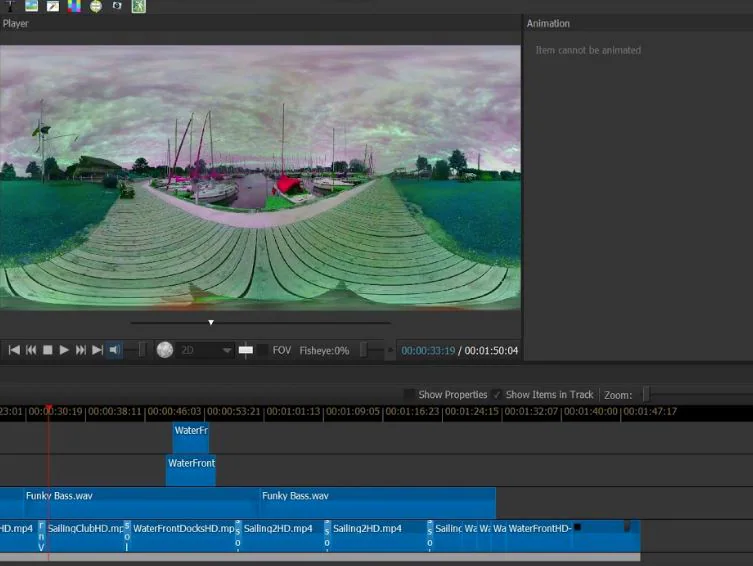Viewport: 753px width, 566px height.
Task: Click the add image icon
Action: [31, 6]
